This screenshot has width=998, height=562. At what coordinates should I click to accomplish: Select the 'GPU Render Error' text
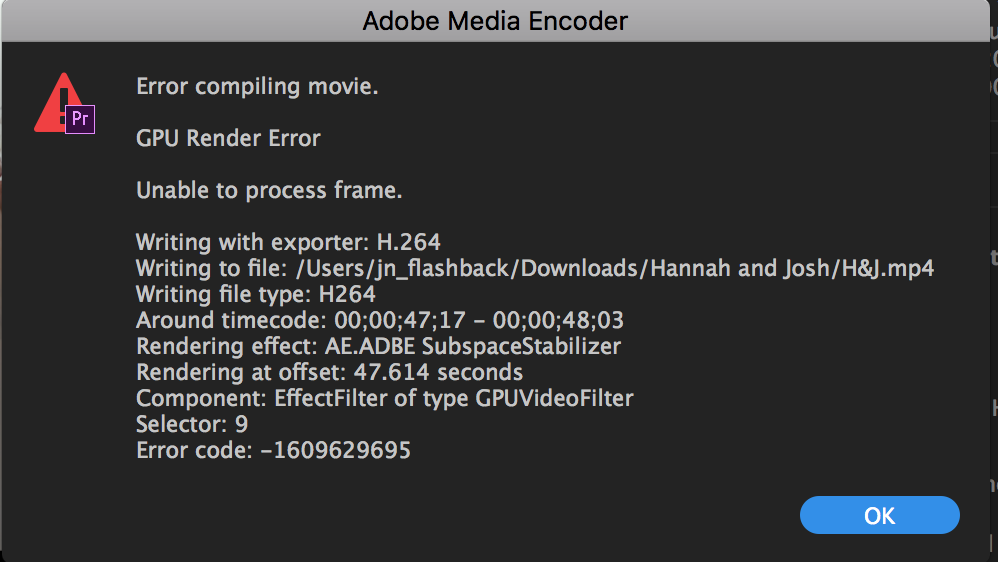coord(228,138)
